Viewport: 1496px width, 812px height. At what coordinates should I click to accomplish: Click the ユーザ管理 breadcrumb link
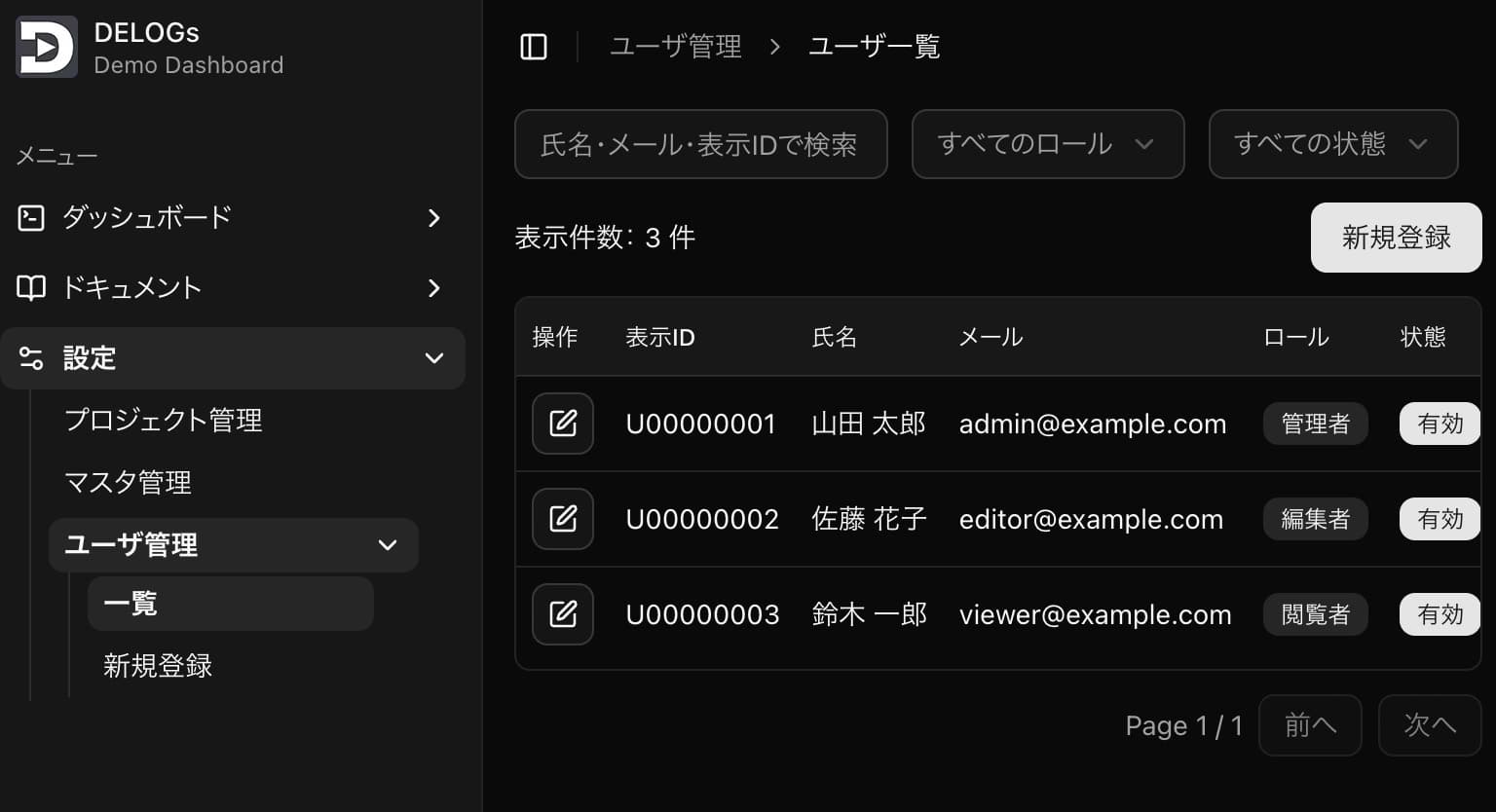point(675,47)
